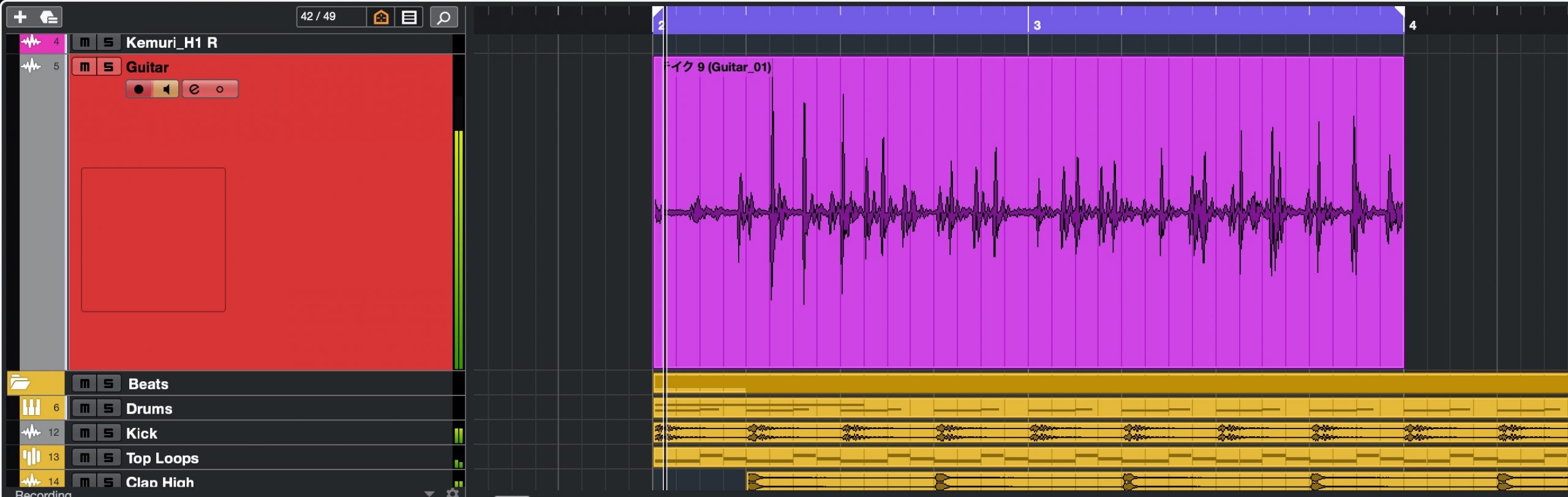This screenshot has height=497, width=1568.
Task: Click the Add Track plus icon
Action: (20, 17)
